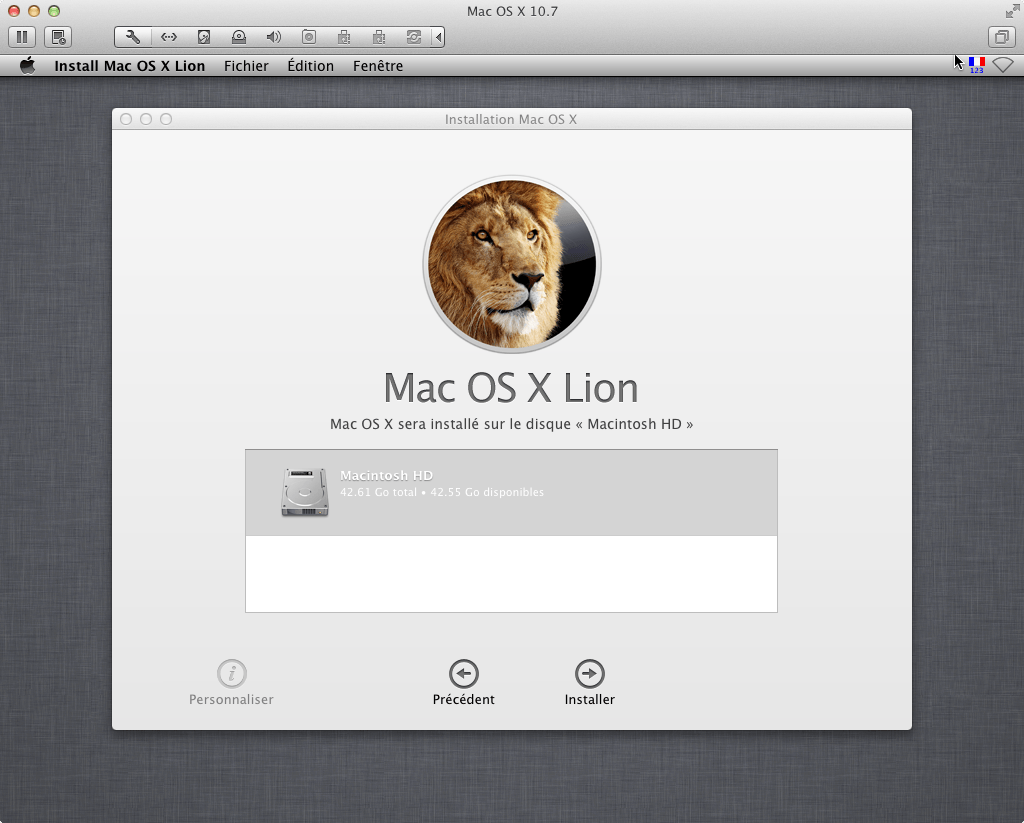Open the Fichier menu
This screenshot has width=1024, height=823.
[246, 66]
